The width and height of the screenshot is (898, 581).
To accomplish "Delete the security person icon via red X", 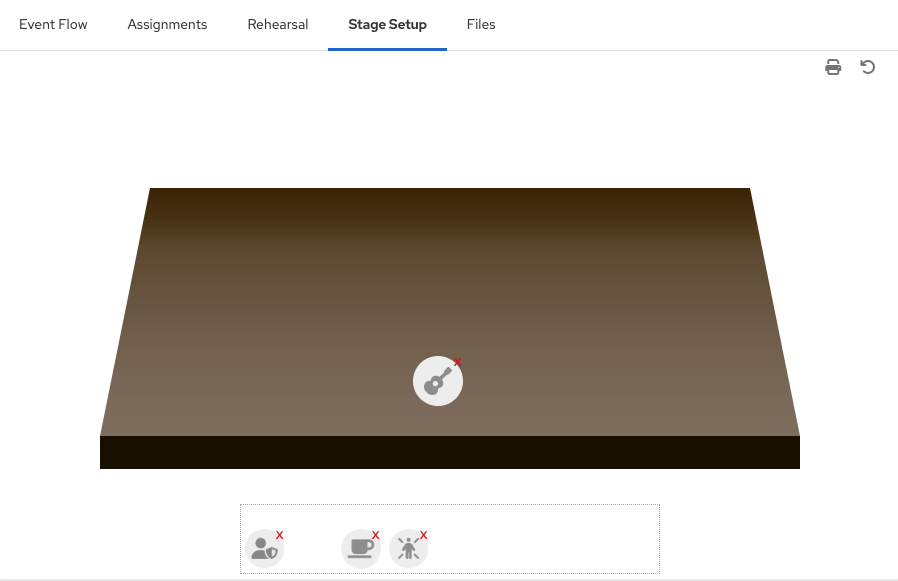I will 280,535.
